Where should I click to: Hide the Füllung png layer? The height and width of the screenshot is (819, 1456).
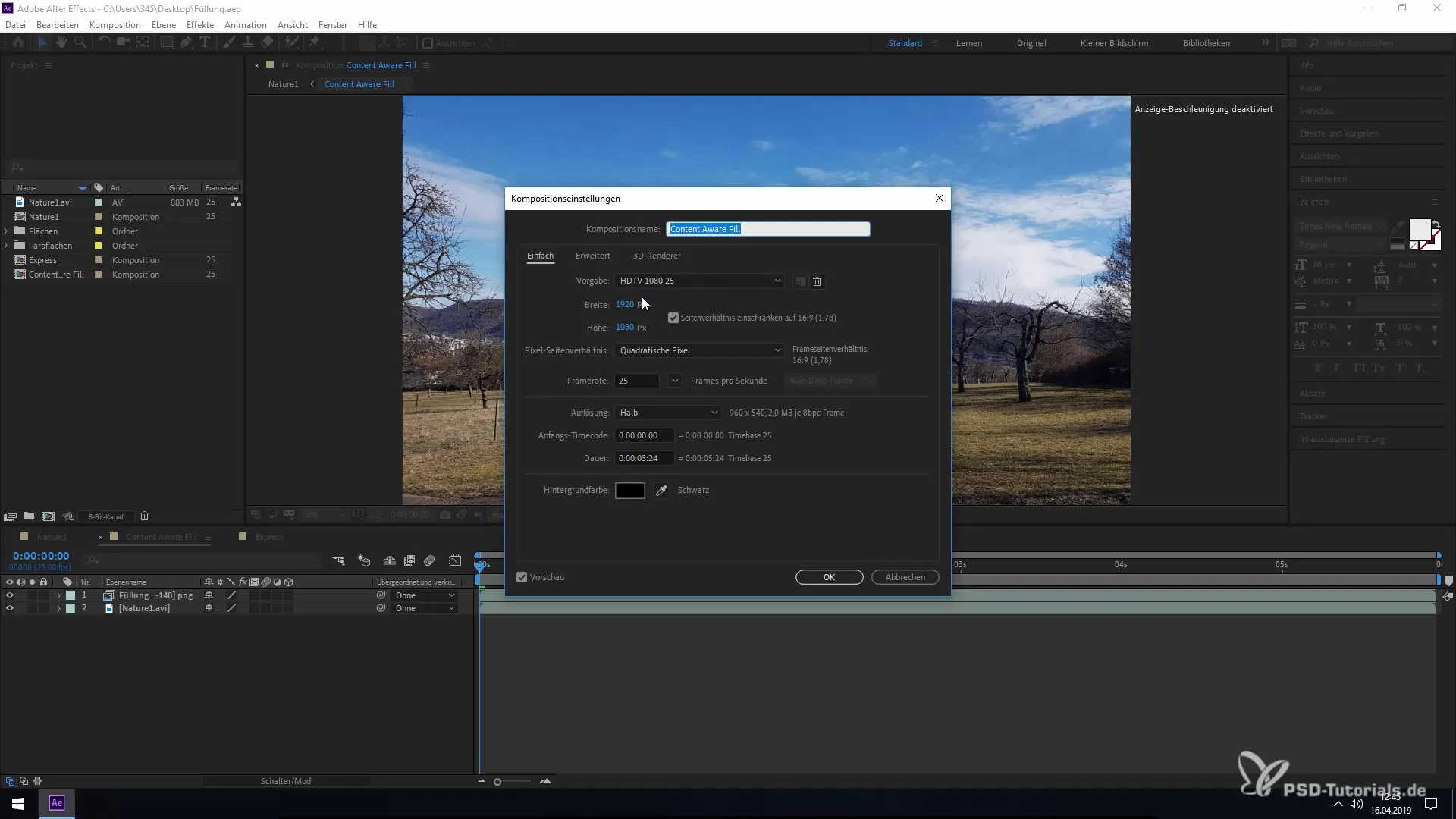(x=10, y=595)
